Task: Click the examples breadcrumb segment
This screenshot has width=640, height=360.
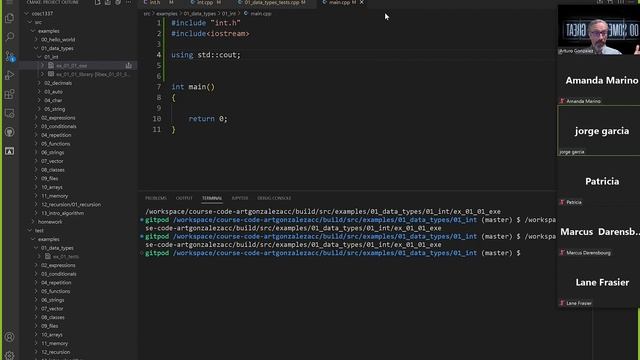Action: point(167,13)
